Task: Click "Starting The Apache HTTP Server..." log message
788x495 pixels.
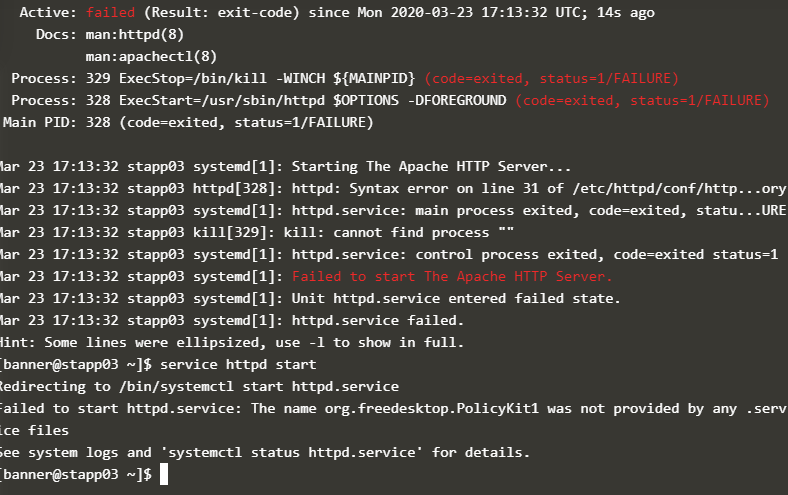Action: [431, 166]
